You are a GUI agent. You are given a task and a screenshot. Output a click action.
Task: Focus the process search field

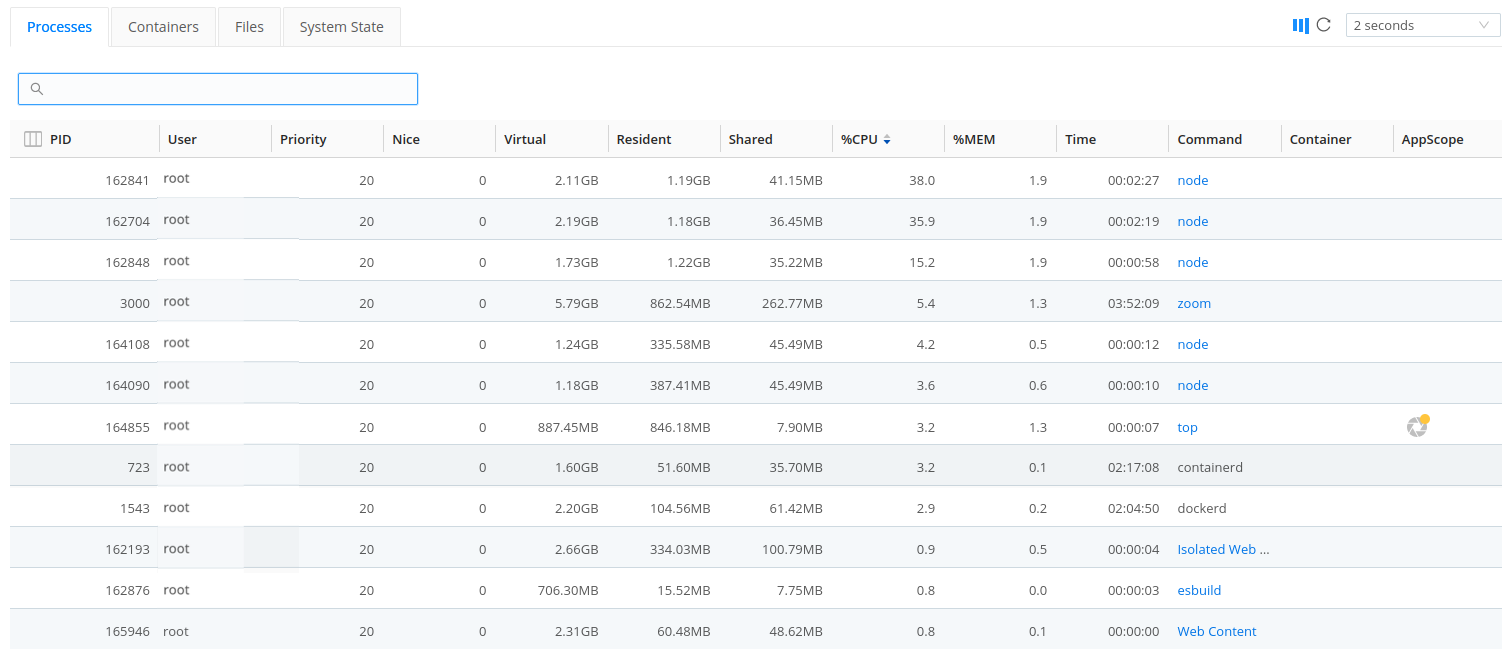[x=230, y=89]
